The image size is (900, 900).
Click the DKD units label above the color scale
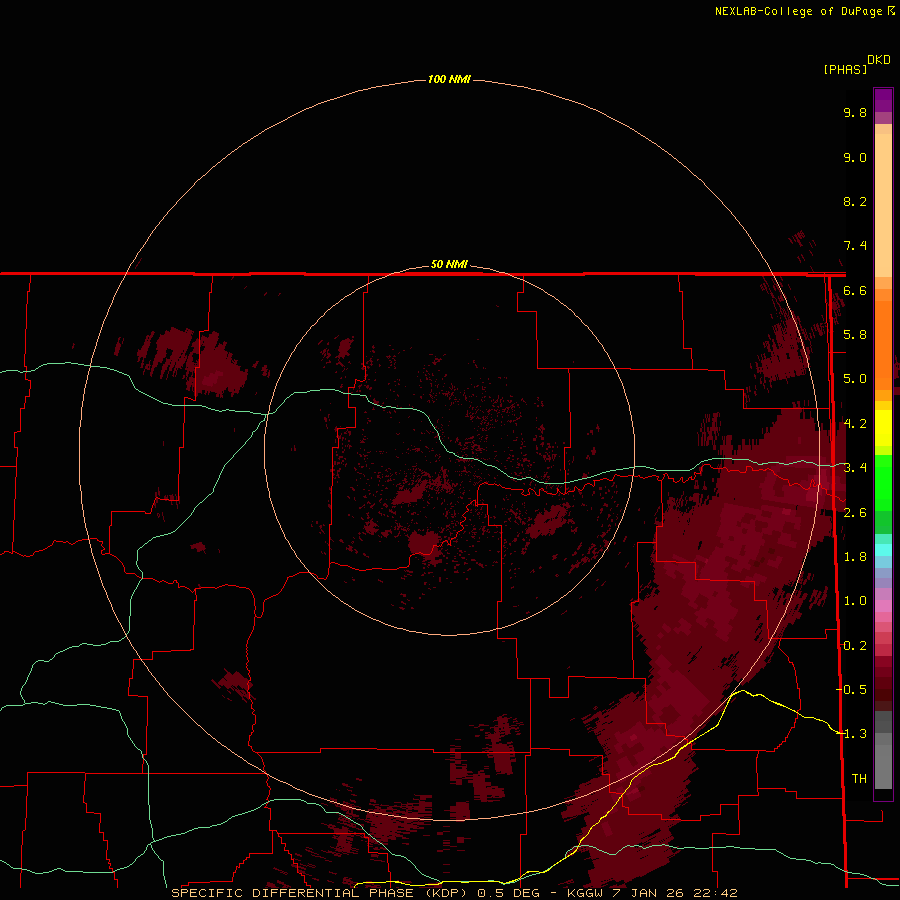[879, 60]
